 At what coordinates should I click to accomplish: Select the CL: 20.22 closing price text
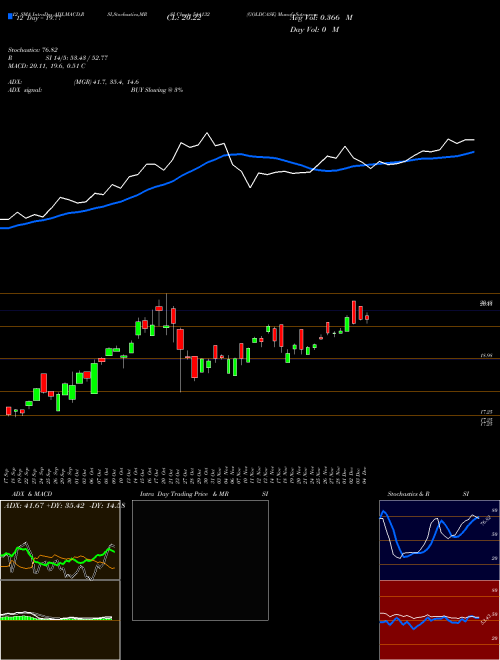coord(184,18)
